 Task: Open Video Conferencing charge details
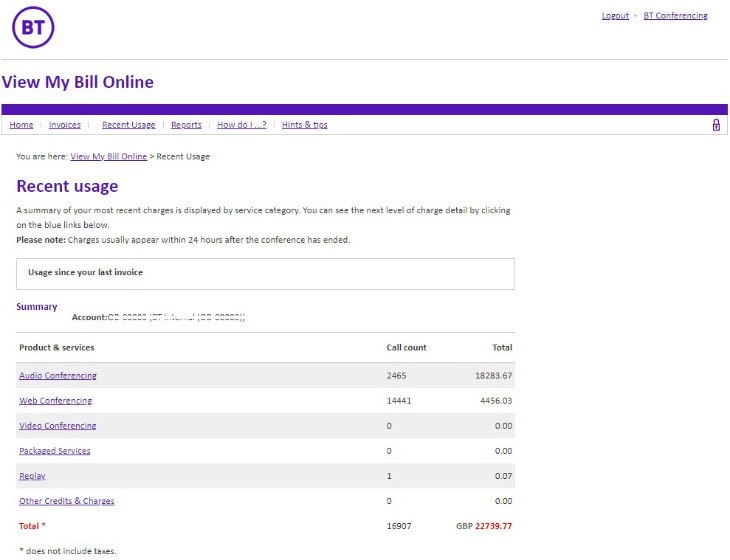[58, 426]
